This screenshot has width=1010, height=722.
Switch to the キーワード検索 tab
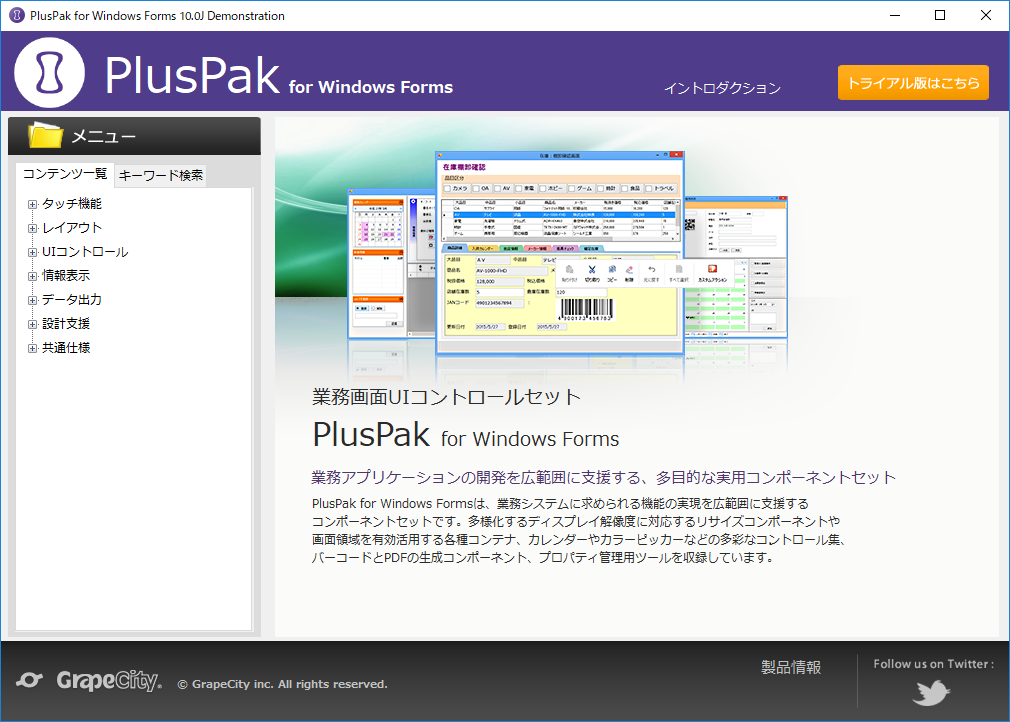[x=161, y=175]
